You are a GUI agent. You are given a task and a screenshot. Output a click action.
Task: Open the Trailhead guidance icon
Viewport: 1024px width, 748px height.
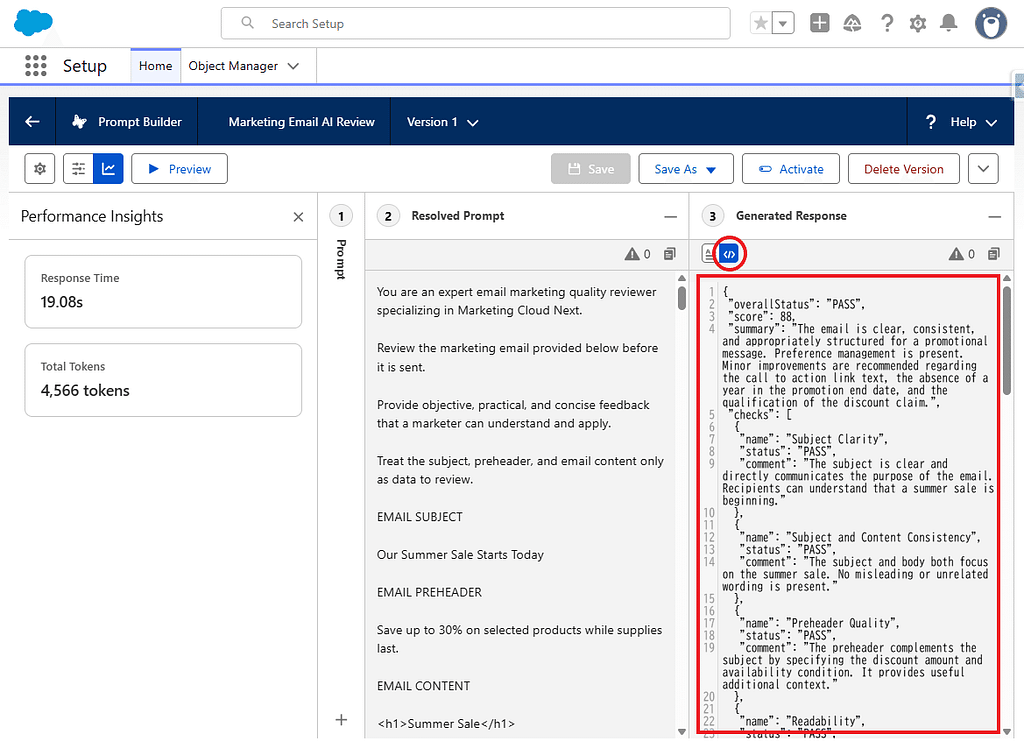pos(852,24)
